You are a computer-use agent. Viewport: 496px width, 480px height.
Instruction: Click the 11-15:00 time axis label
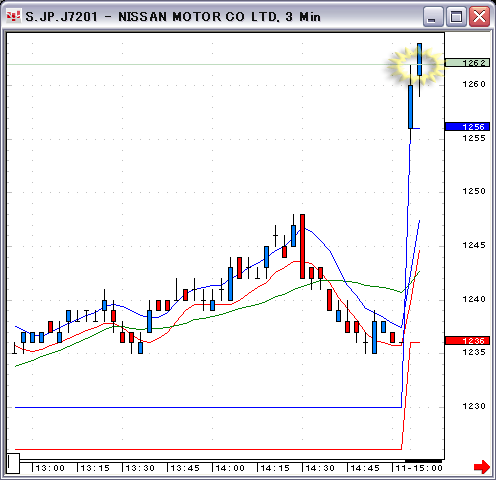[x=419, y=468]
